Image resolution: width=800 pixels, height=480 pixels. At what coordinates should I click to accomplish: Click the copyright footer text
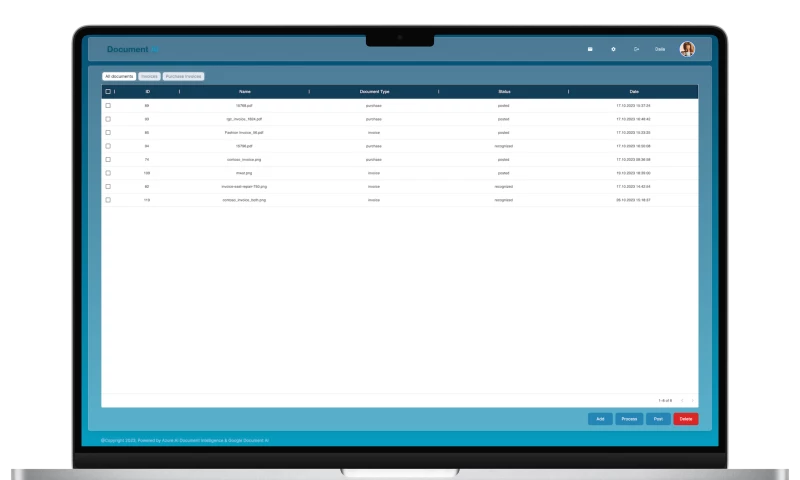[185, 440]
